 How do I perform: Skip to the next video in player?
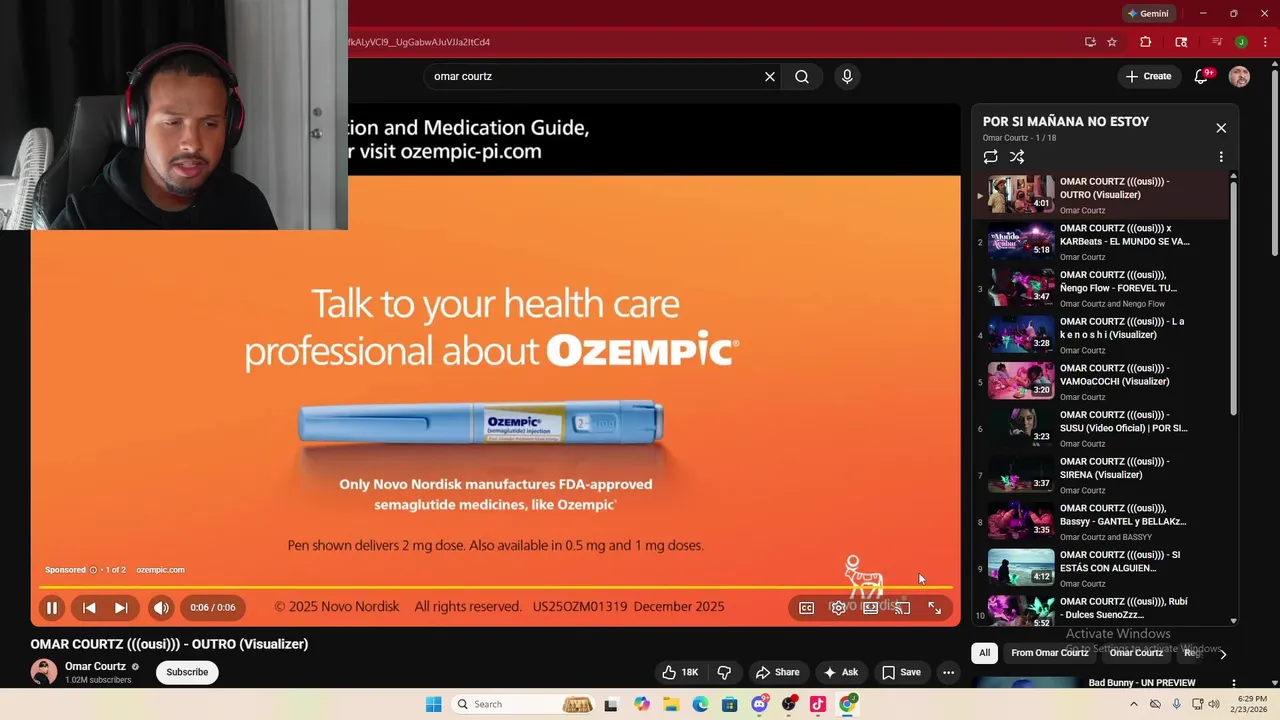tap(121, 607)
